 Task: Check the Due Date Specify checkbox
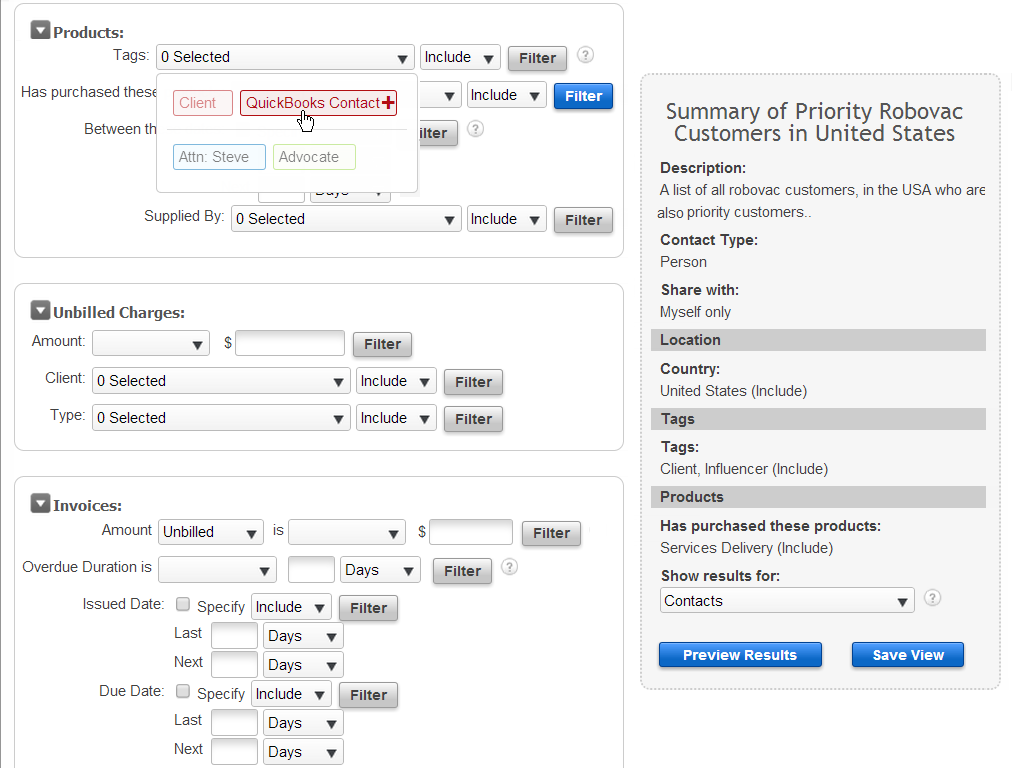click(184, 691)
